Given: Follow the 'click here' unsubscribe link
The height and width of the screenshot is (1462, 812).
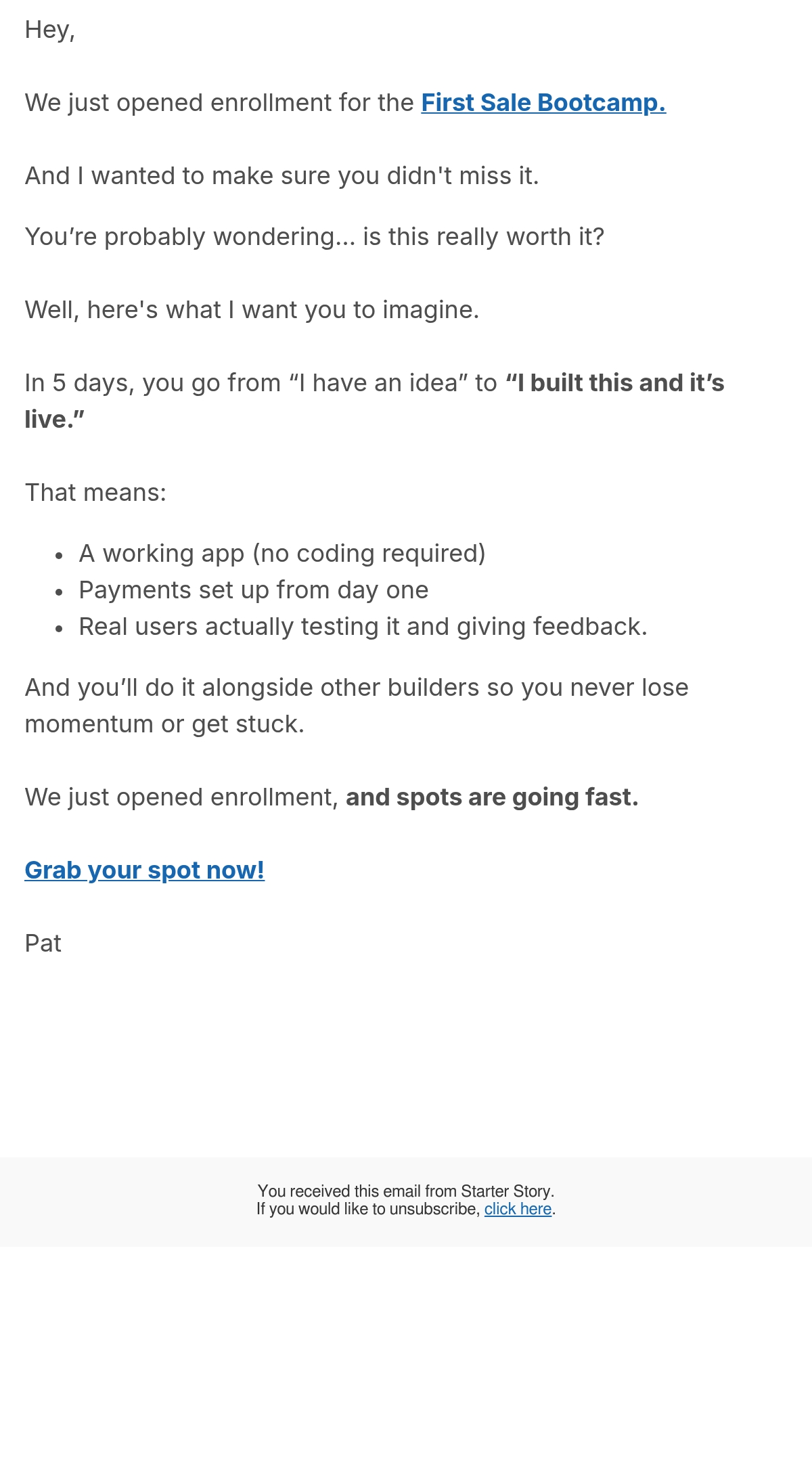Looking at the screenshot, I should tap(518, 1209).
